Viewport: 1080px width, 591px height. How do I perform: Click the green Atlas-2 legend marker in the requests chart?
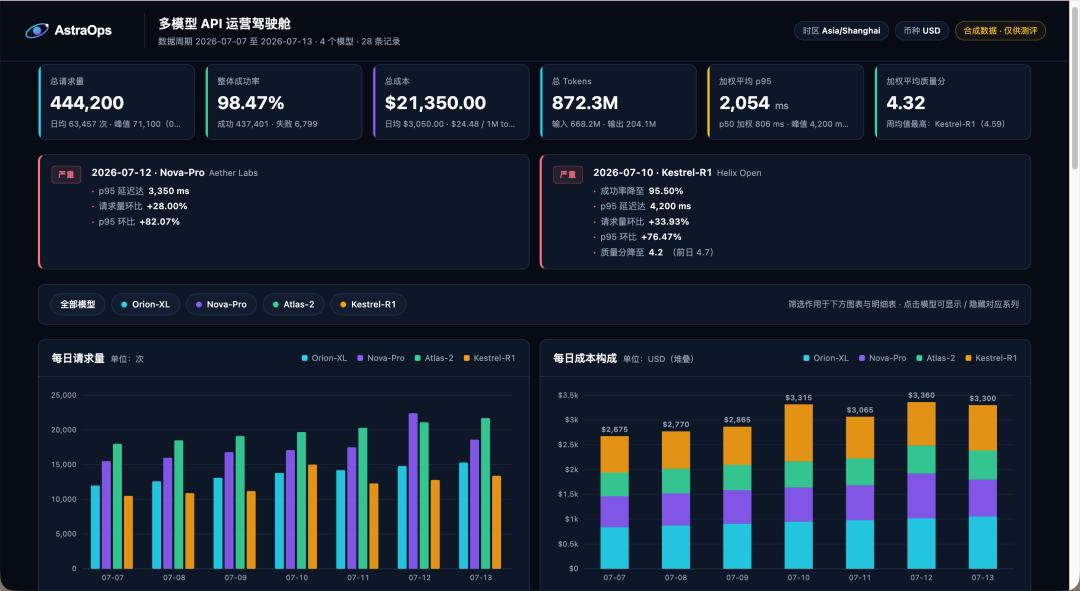[x=417, y=358]
